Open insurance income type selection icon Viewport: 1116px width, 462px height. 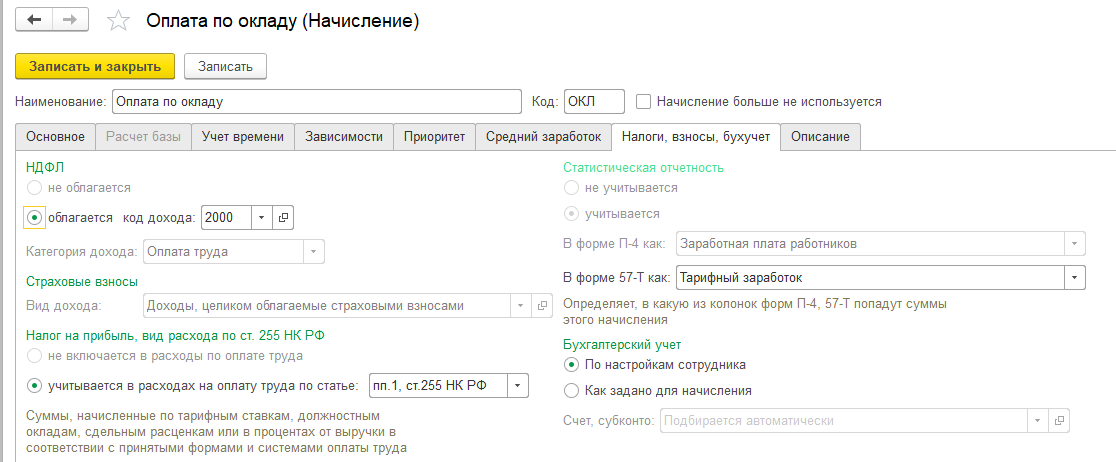(543, 305)
